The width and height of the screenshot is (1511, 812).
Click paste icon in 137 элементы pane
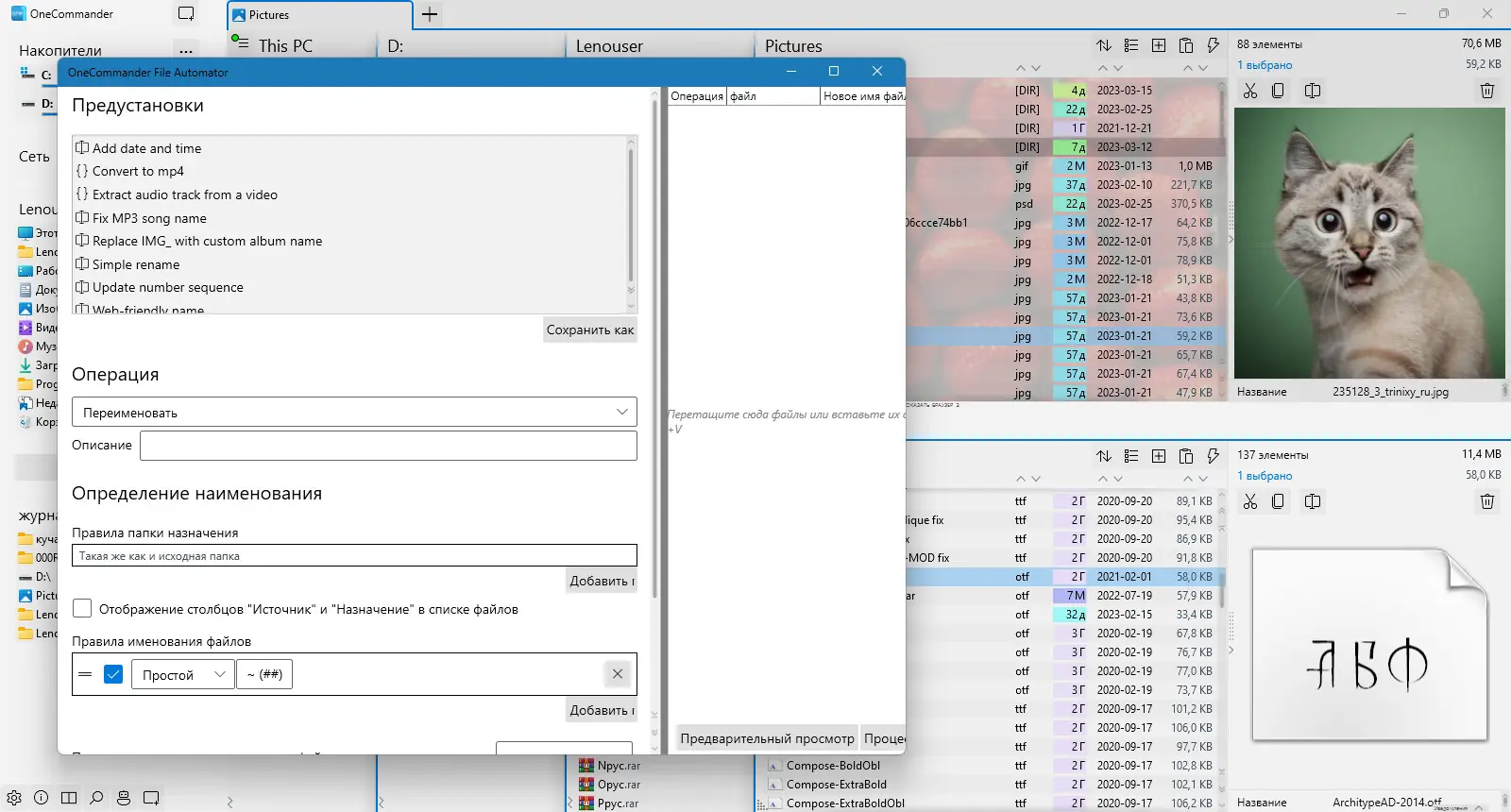point(1186,456)
